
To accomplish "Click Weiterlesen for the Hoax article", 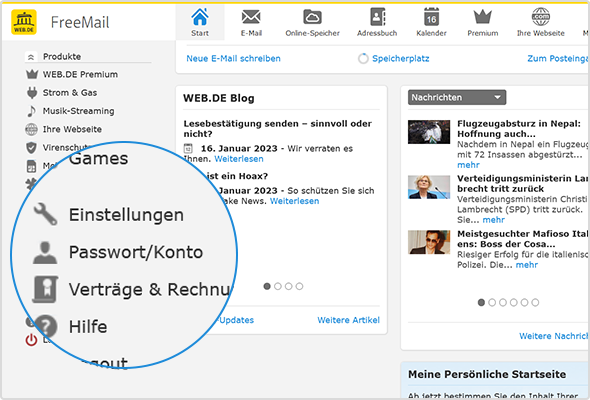I will (294, 201).
